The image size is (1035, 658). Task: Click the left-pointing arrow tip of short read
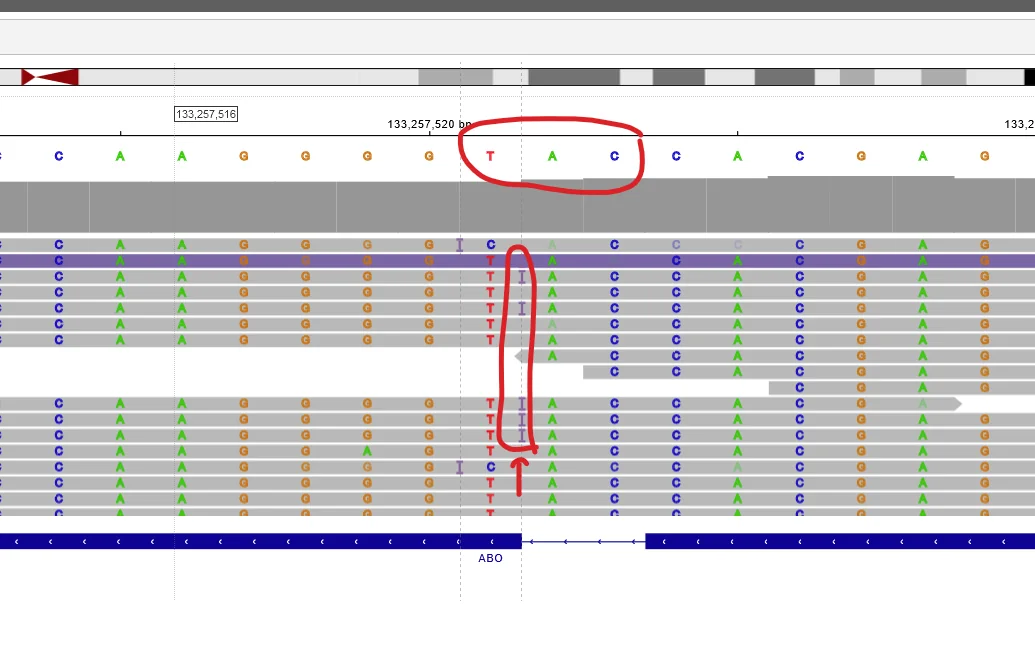coord(518,356)
